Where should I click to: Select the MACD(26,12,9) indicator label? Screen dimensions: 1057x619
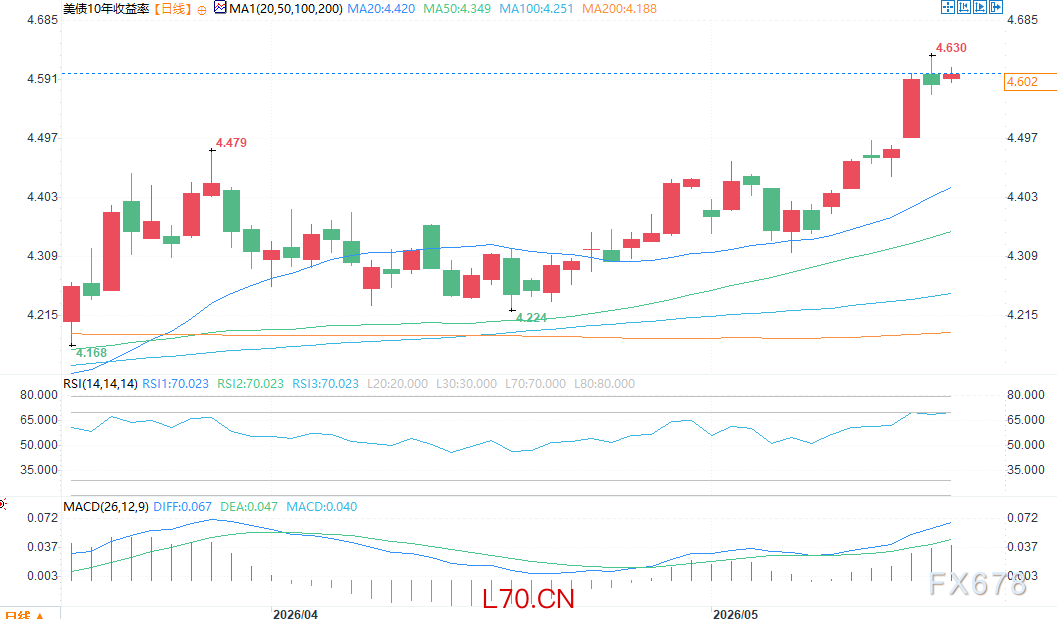106,506
